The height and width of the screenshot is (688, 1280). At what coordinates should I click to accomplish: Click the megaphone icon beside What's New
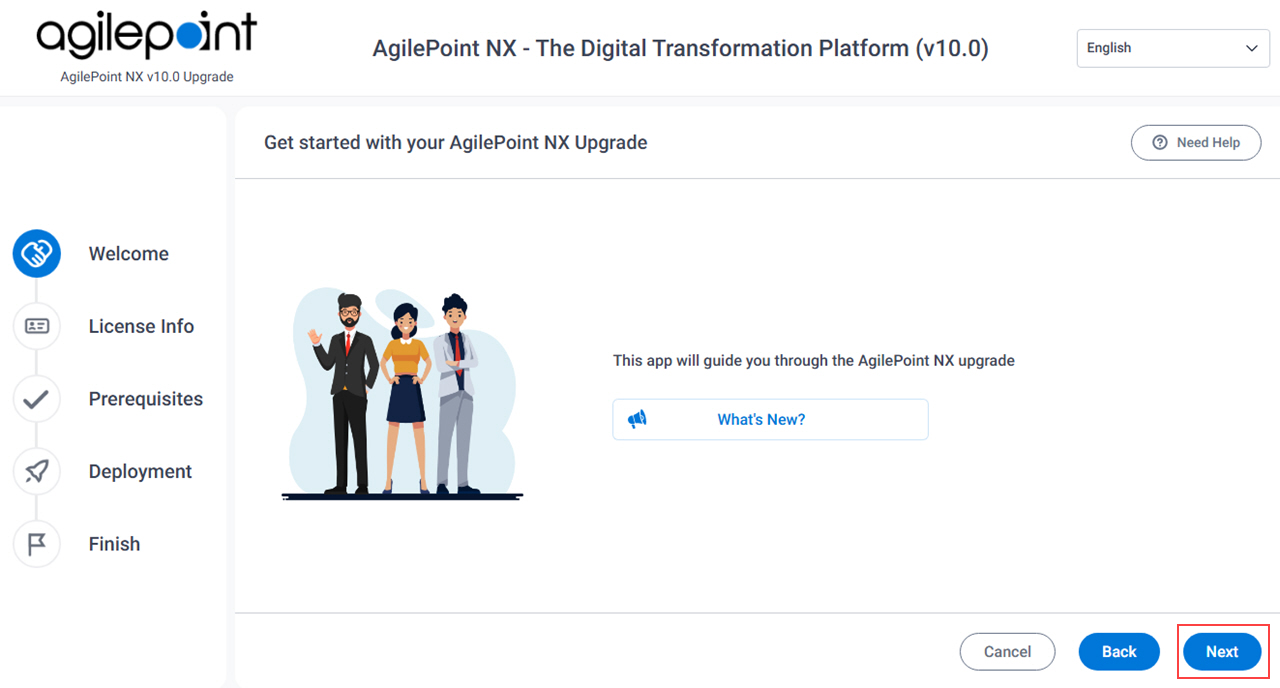(x=637, y=419)
